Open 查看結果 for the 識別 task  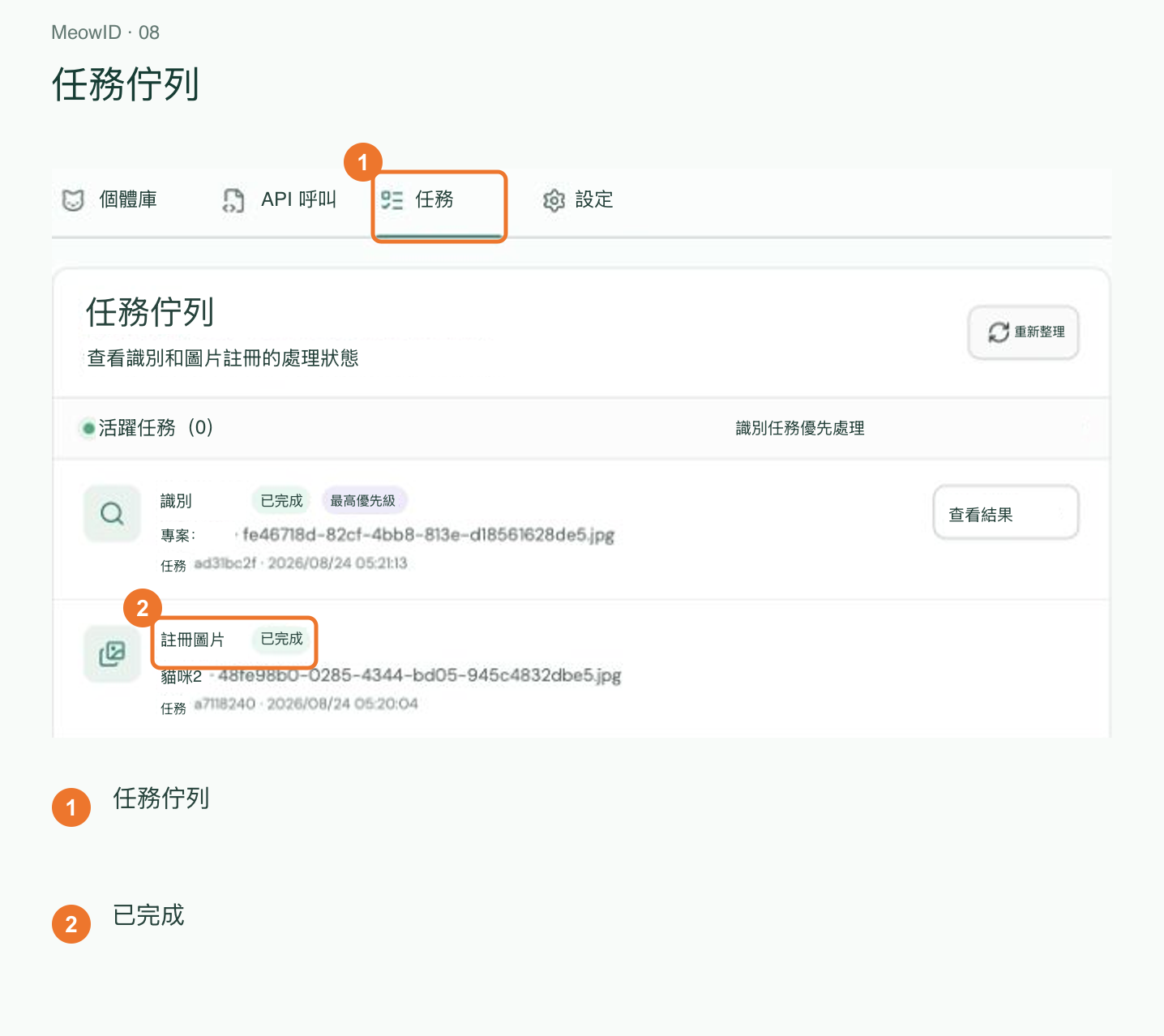pos(1006,512)
